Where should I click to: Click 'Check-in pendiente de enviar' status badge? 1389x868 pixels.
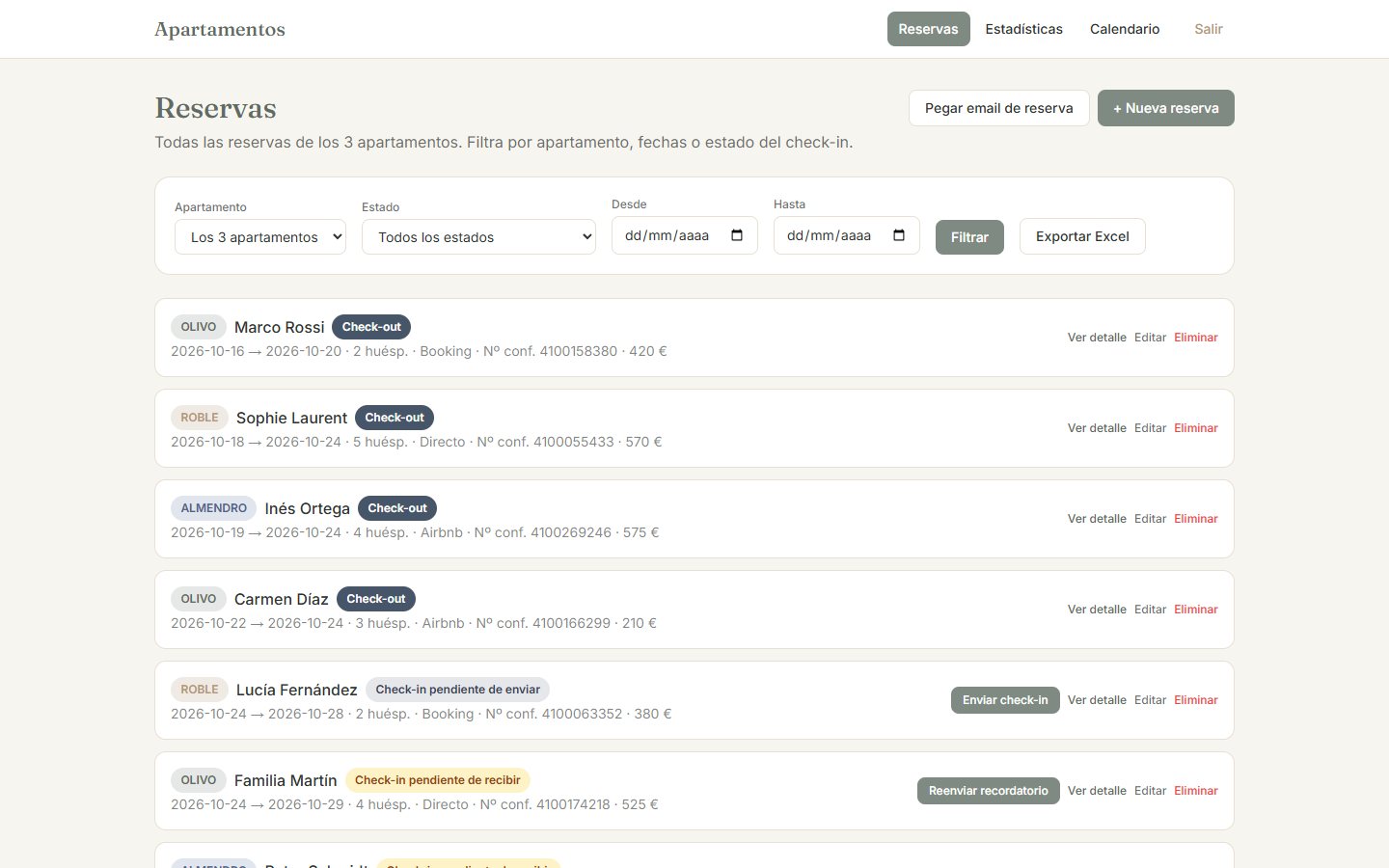click(x=457, y=690)
